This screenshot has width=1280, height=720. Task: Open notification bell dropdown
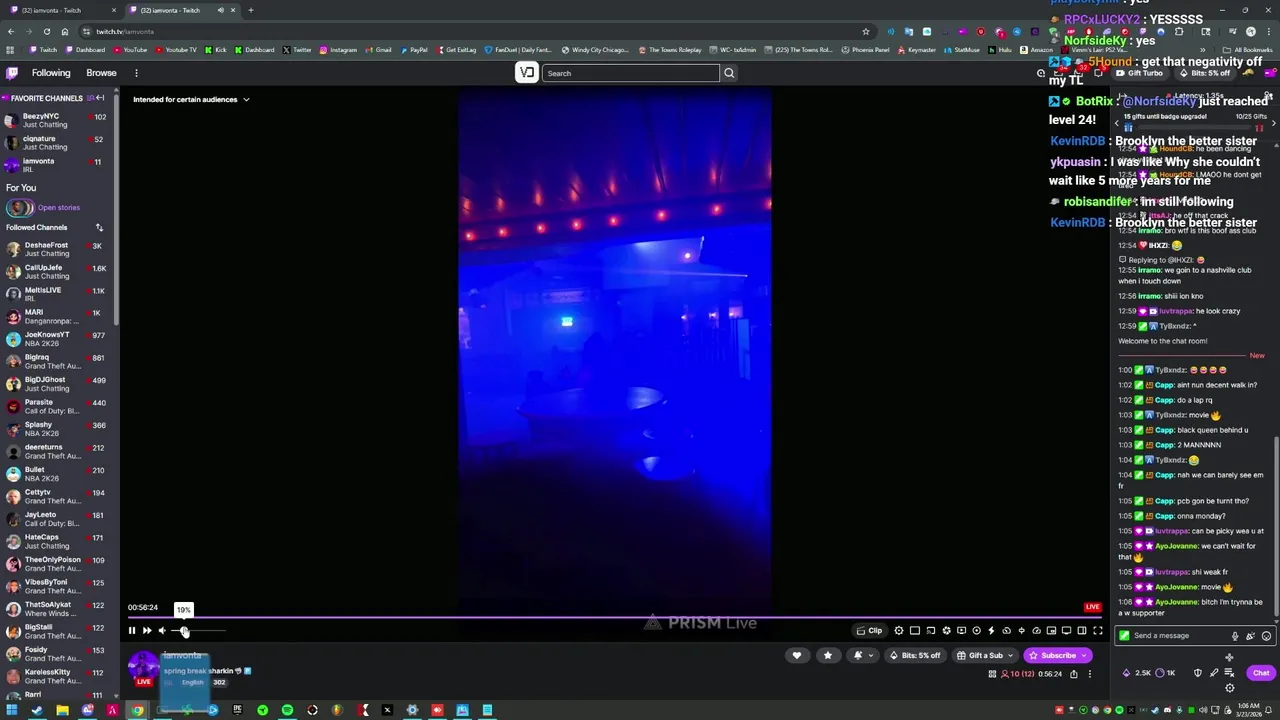point(861,655)
